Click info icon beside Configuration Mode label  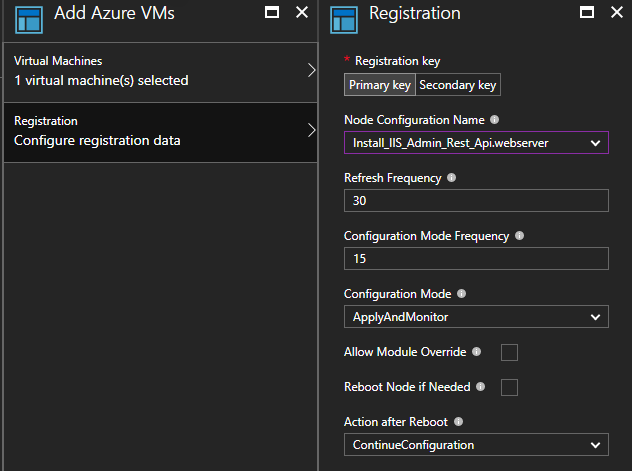coord(460,294)
